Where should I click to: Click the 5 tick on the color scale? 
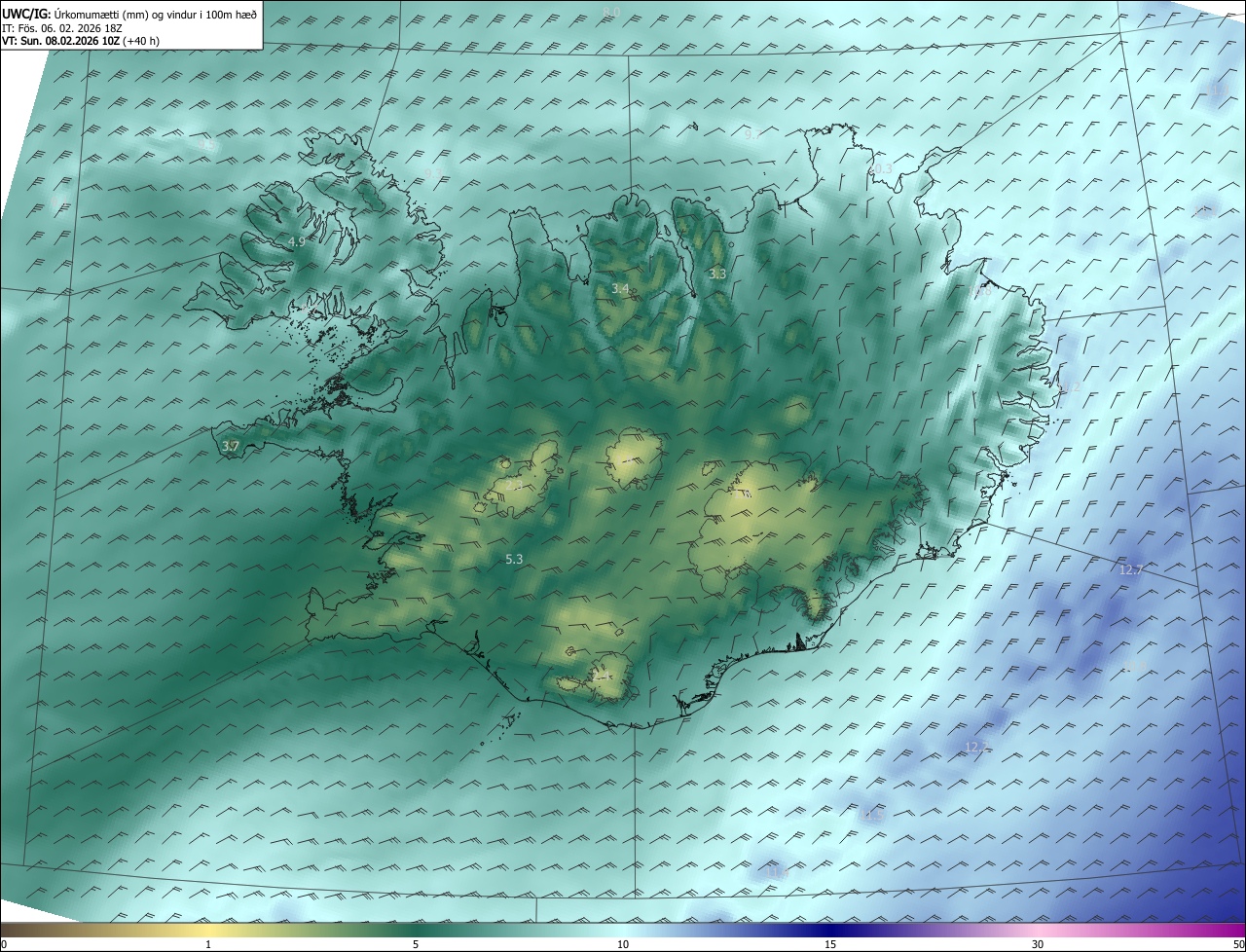point(416,944)
